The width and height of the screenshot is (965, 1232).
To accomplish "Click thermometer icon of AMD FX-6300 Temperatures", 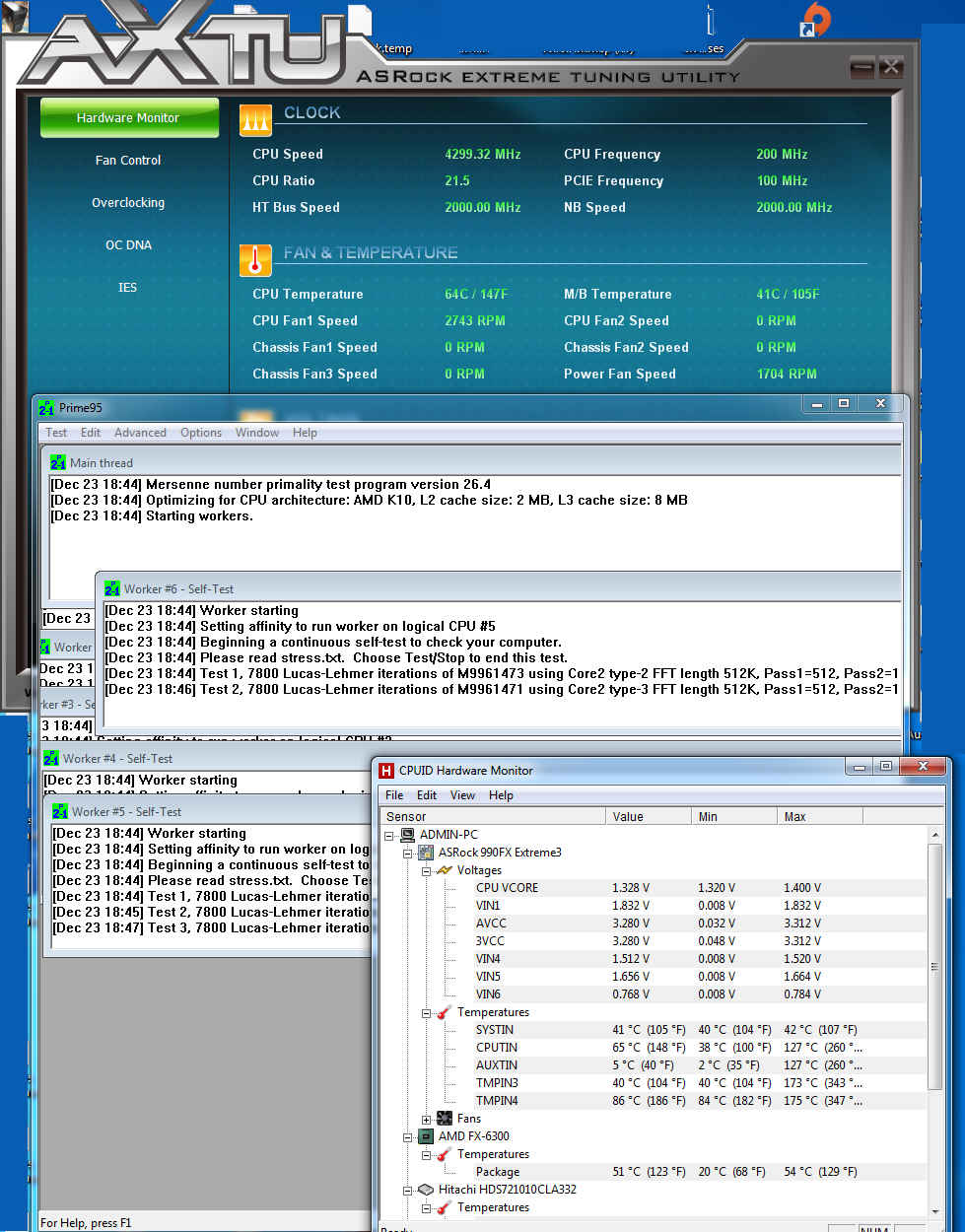I will 445,1154.
